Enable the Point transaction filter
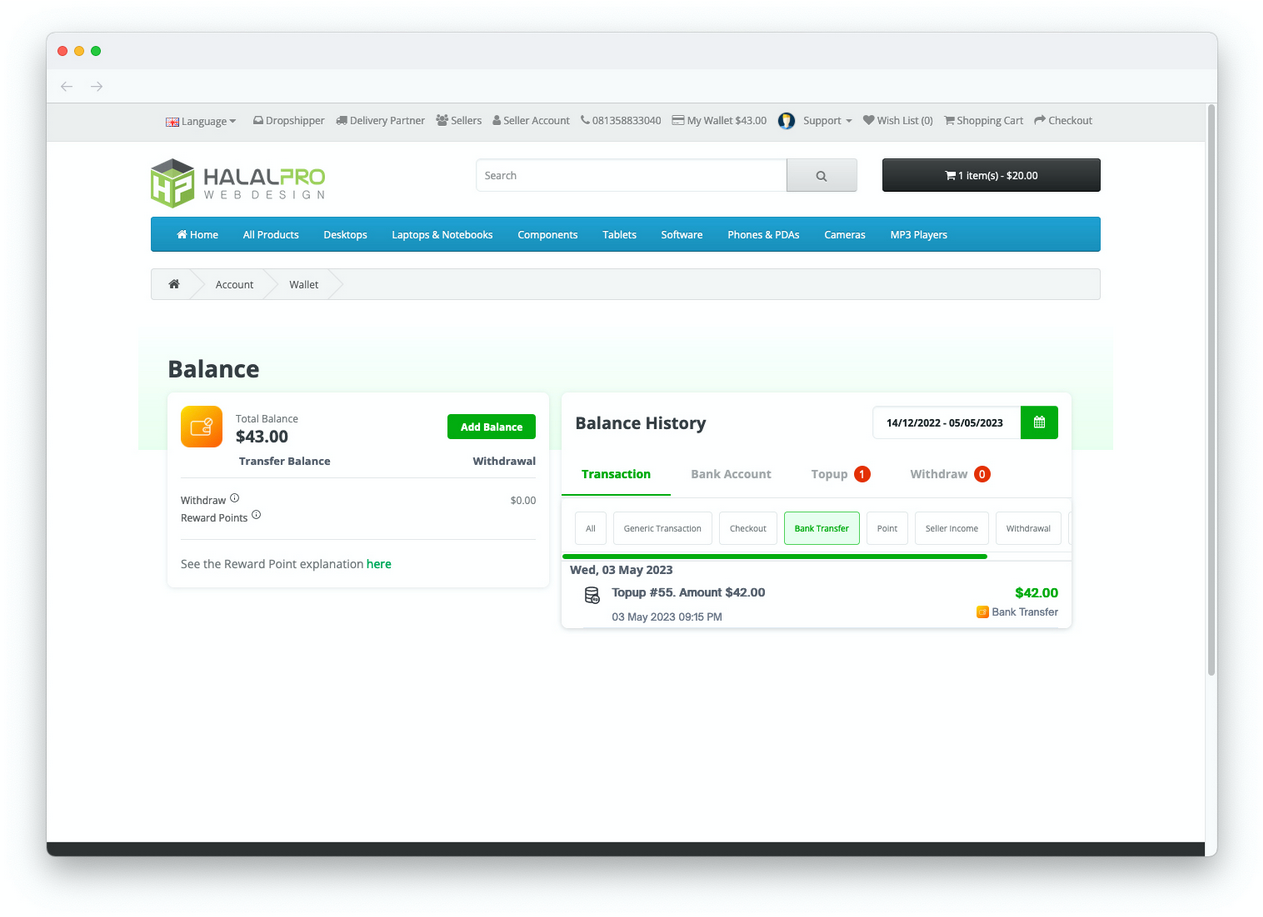 pyautogui.click(x=887, y=528)
